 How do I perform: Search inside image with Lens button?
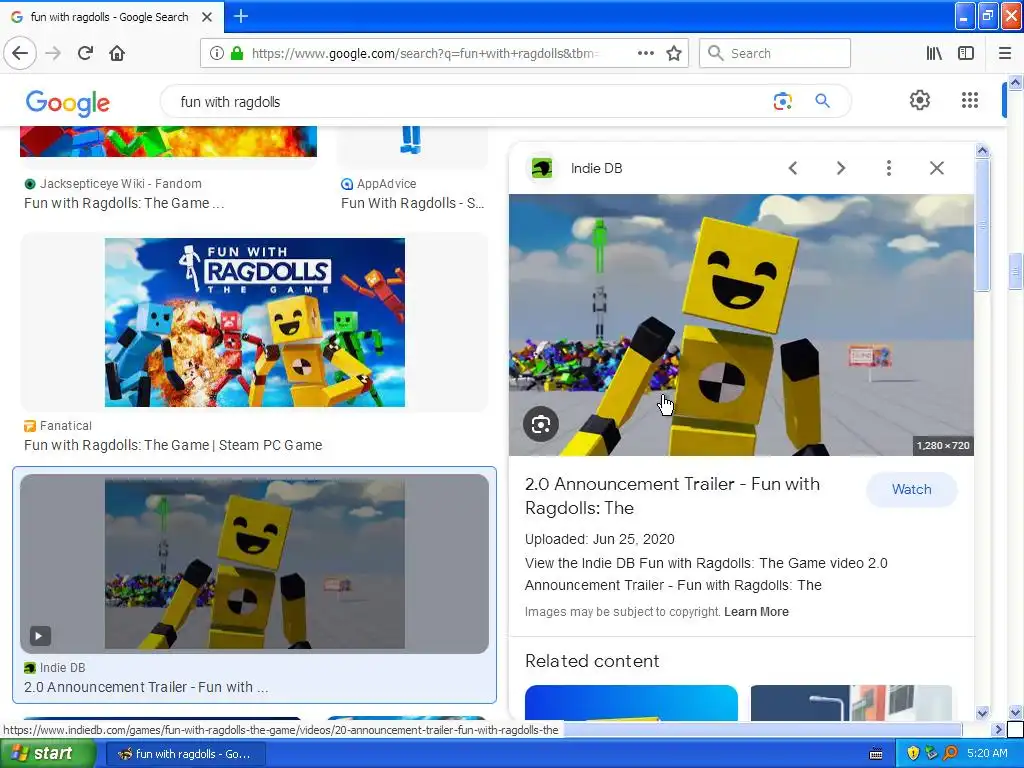point(541,424)
